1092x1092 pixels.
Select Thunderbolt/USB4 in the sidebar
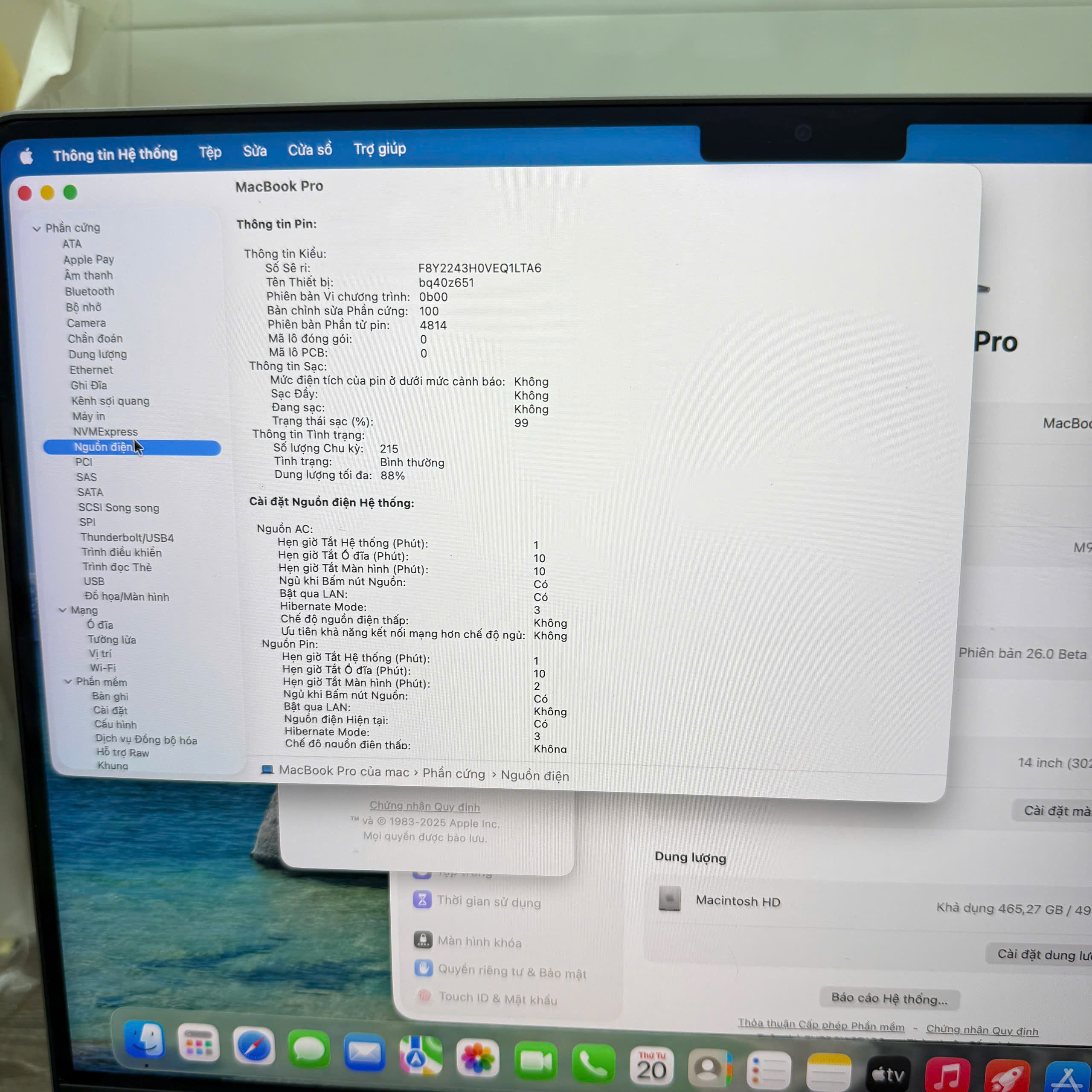[x=127, y=537]
